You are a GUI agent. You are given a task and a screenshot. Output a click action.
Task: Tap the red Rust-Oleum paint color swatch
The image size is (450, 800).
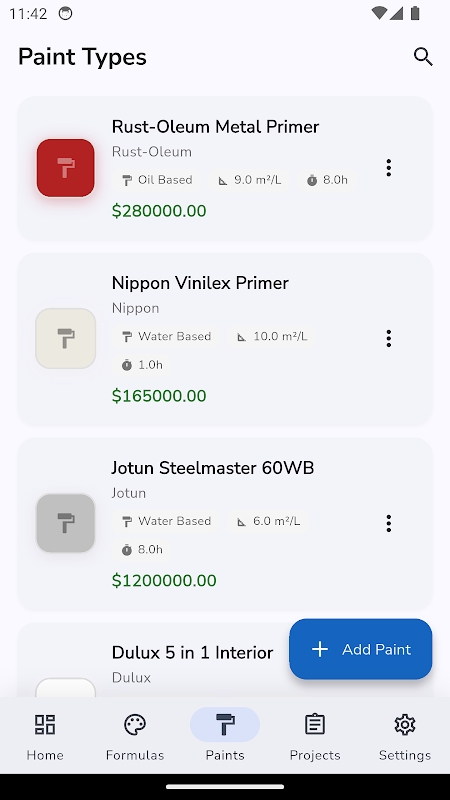pos(66,168)
